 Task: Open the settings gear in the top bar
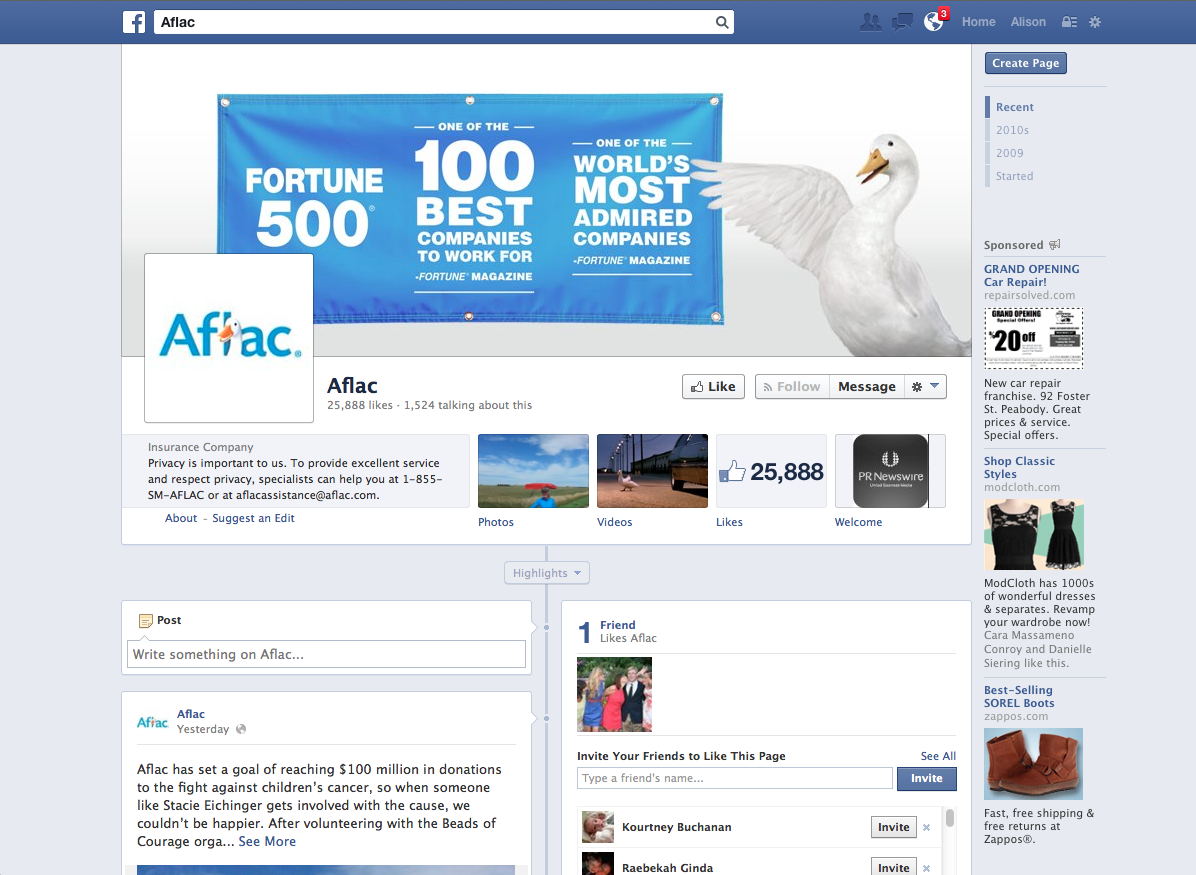1094,21
